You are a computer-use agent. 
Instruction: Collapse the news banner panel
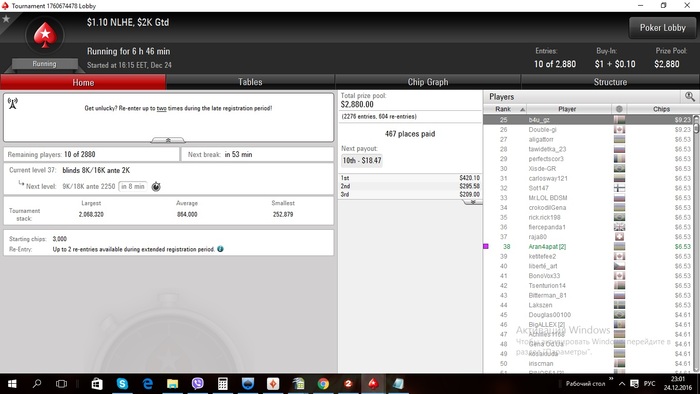168,140
